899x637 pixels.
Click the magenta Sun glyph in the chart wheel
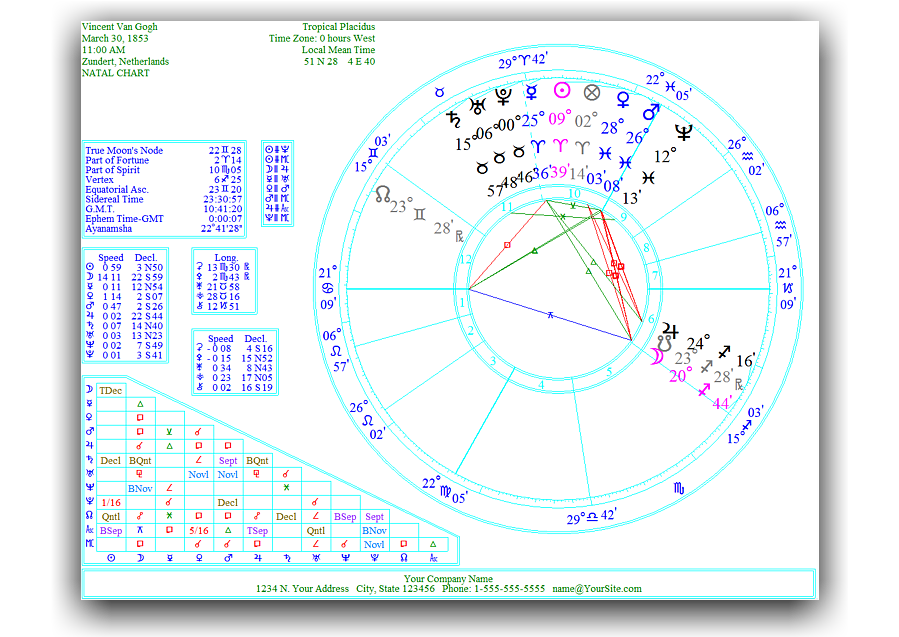561,92
